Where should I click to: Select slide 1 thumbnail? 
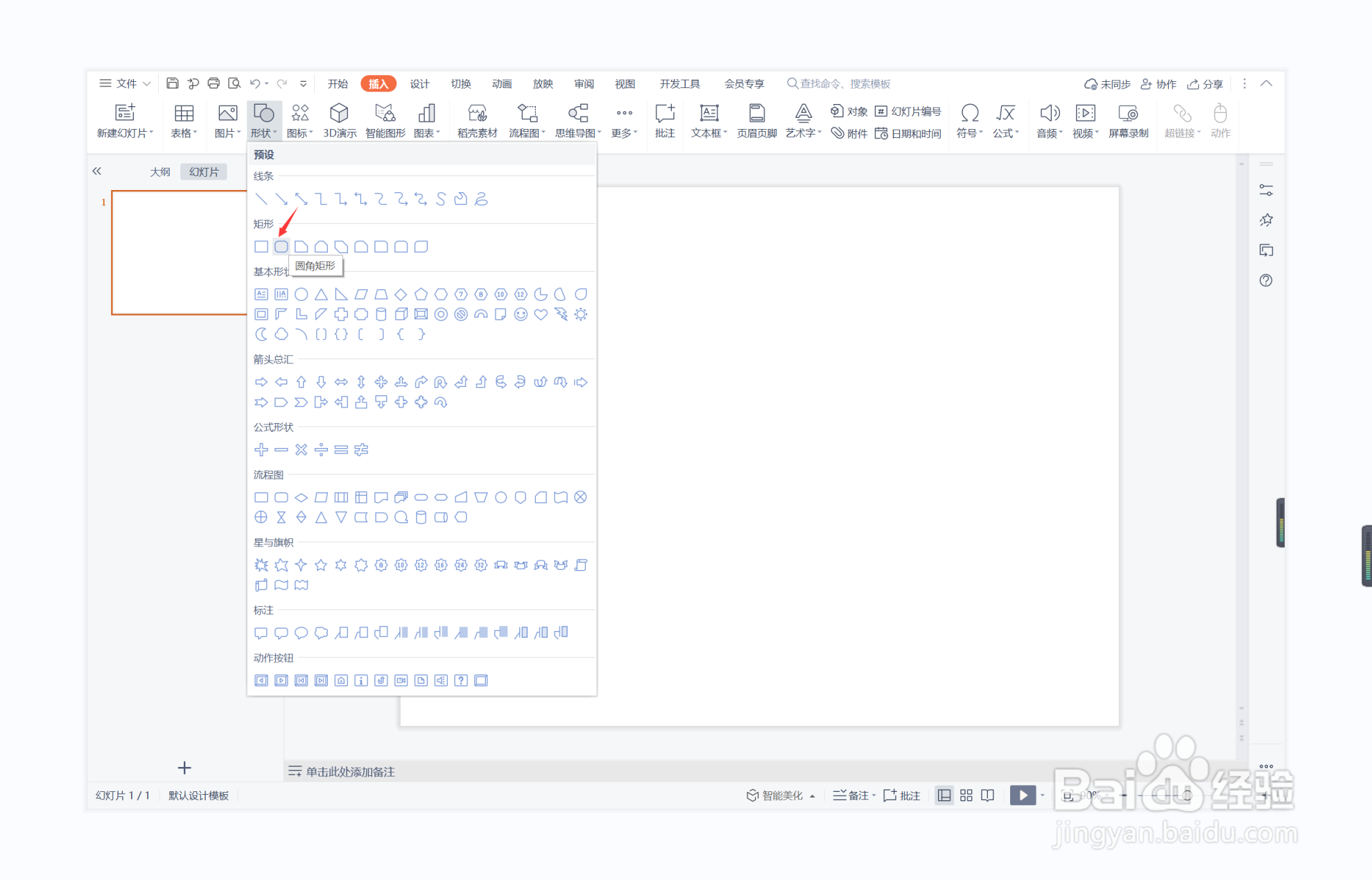[179, 252]
